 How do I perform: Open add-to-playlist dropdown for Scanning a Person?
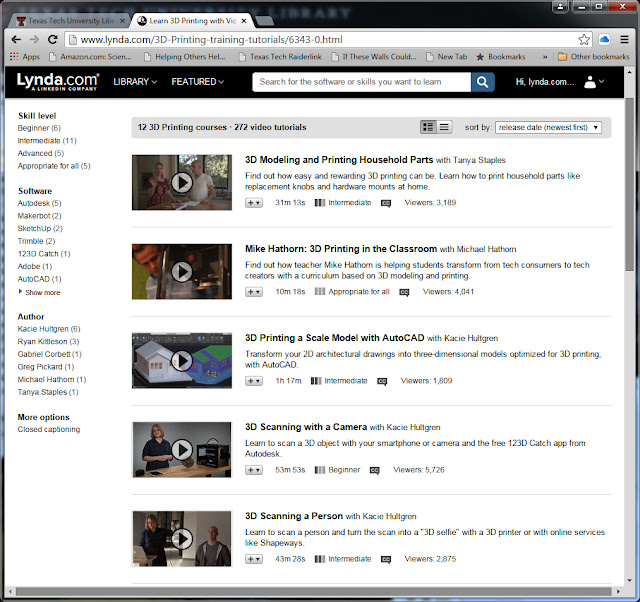(x=253, y=559)
